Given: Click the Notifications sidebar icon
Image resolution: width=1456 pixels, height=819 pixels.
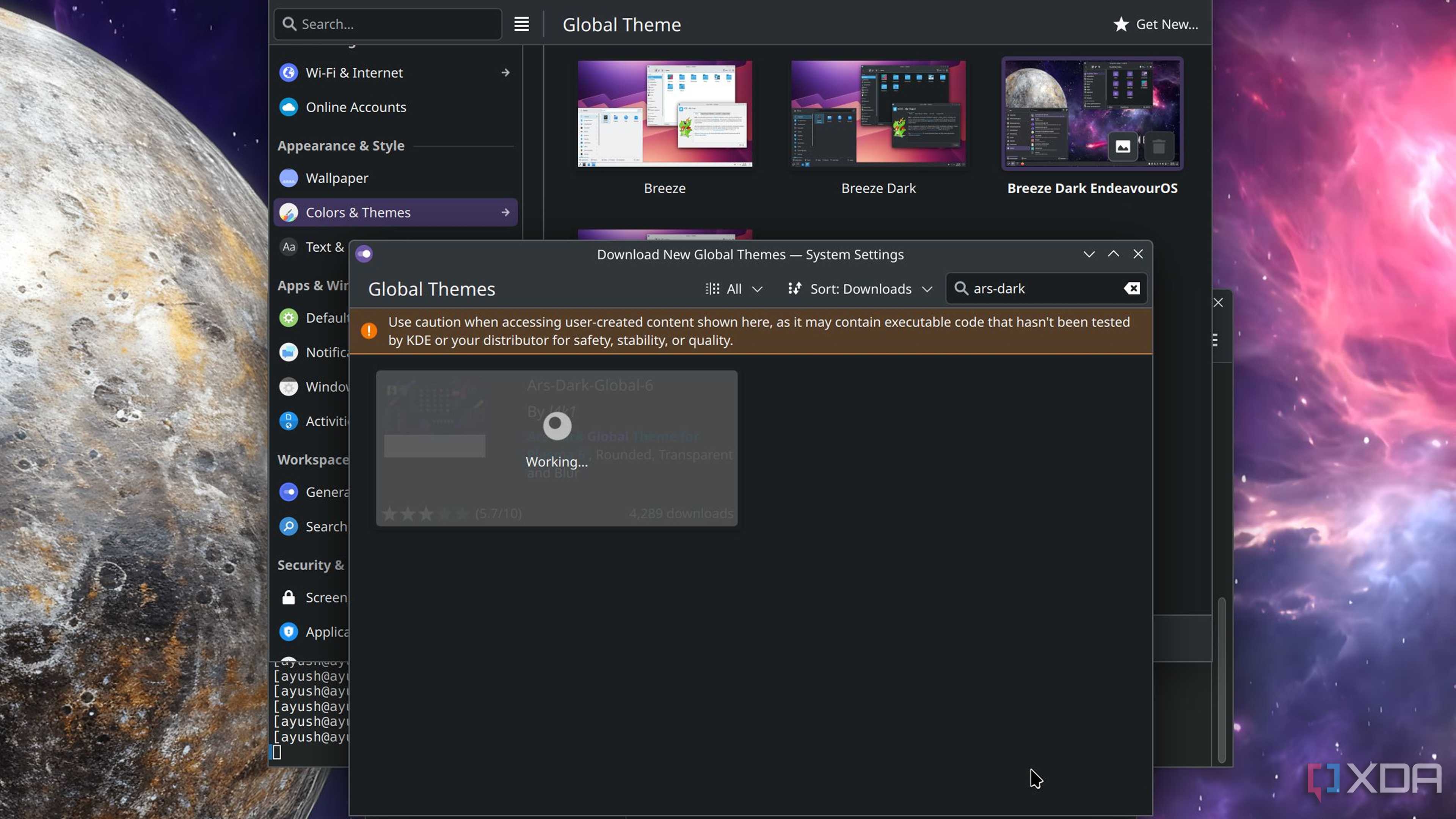Looking at the screenshot, I should [x=288, y=352].
